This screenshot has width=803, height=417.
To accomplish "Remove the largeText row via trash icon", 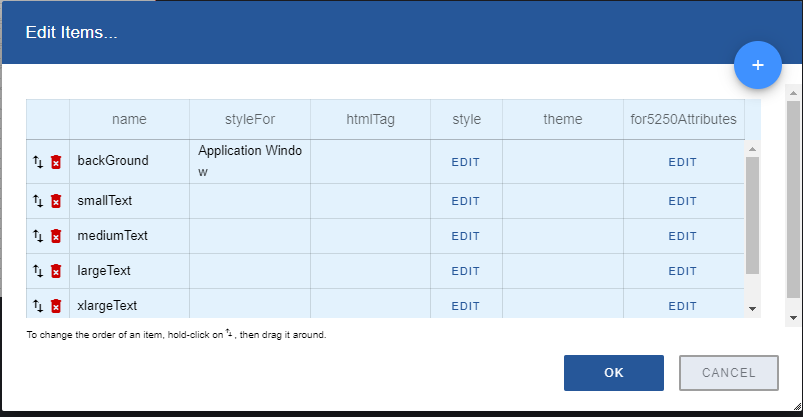I will [56, 271].
